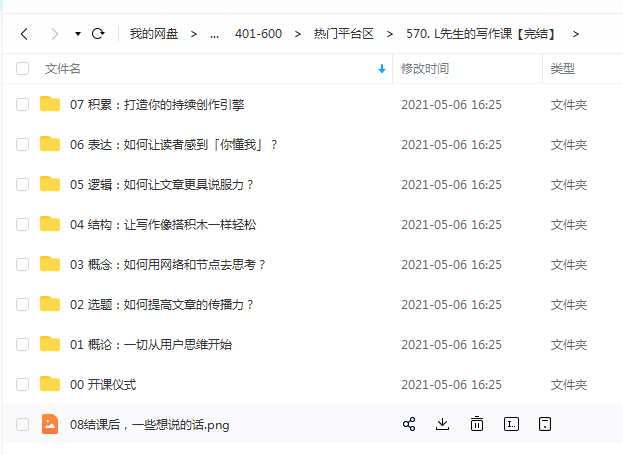Download the 08结课后 png file
The height and width of the screenshot is (455, 623).
(x=442, y=424)
